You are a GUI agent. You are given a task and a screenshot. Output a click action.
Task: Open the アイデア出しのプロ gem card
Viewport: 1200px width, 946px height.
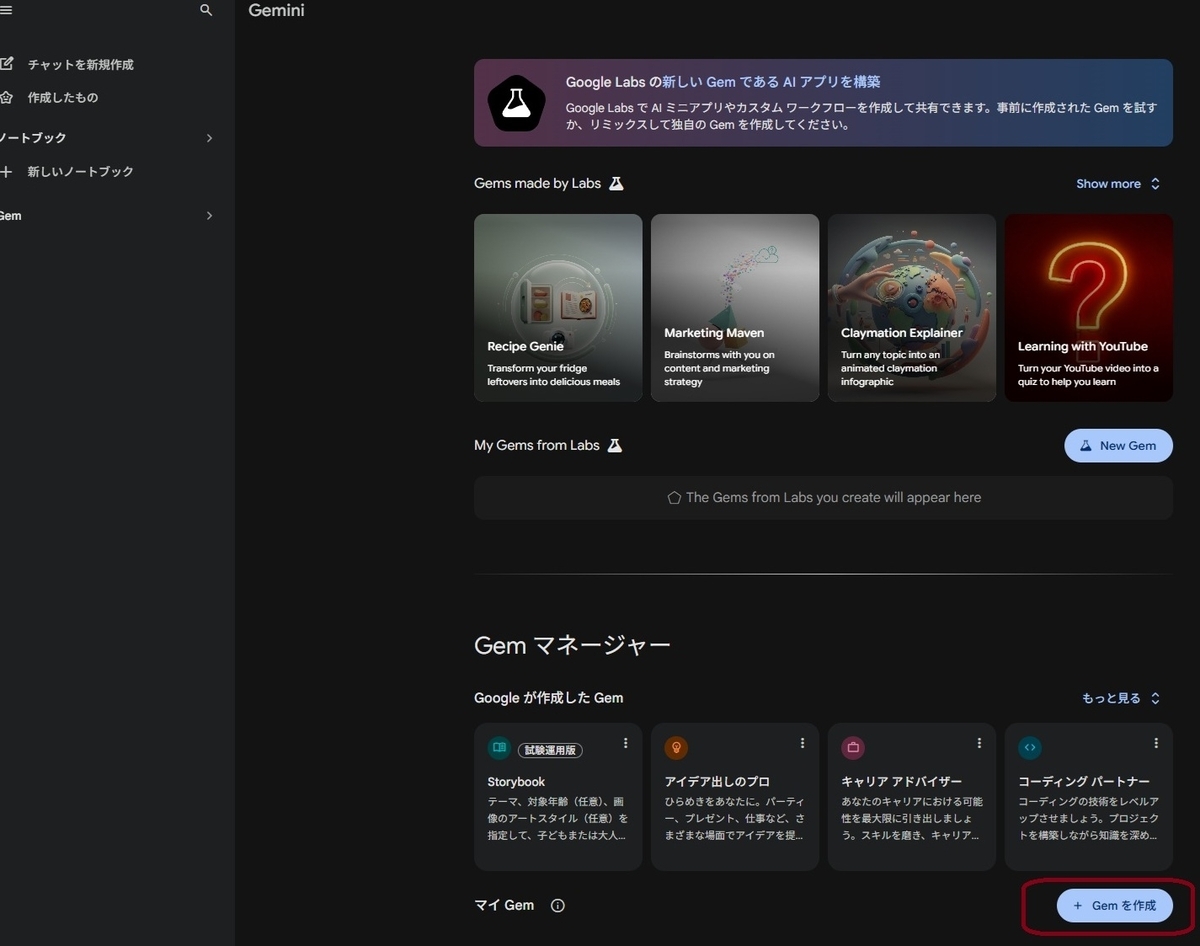[735, 796]
